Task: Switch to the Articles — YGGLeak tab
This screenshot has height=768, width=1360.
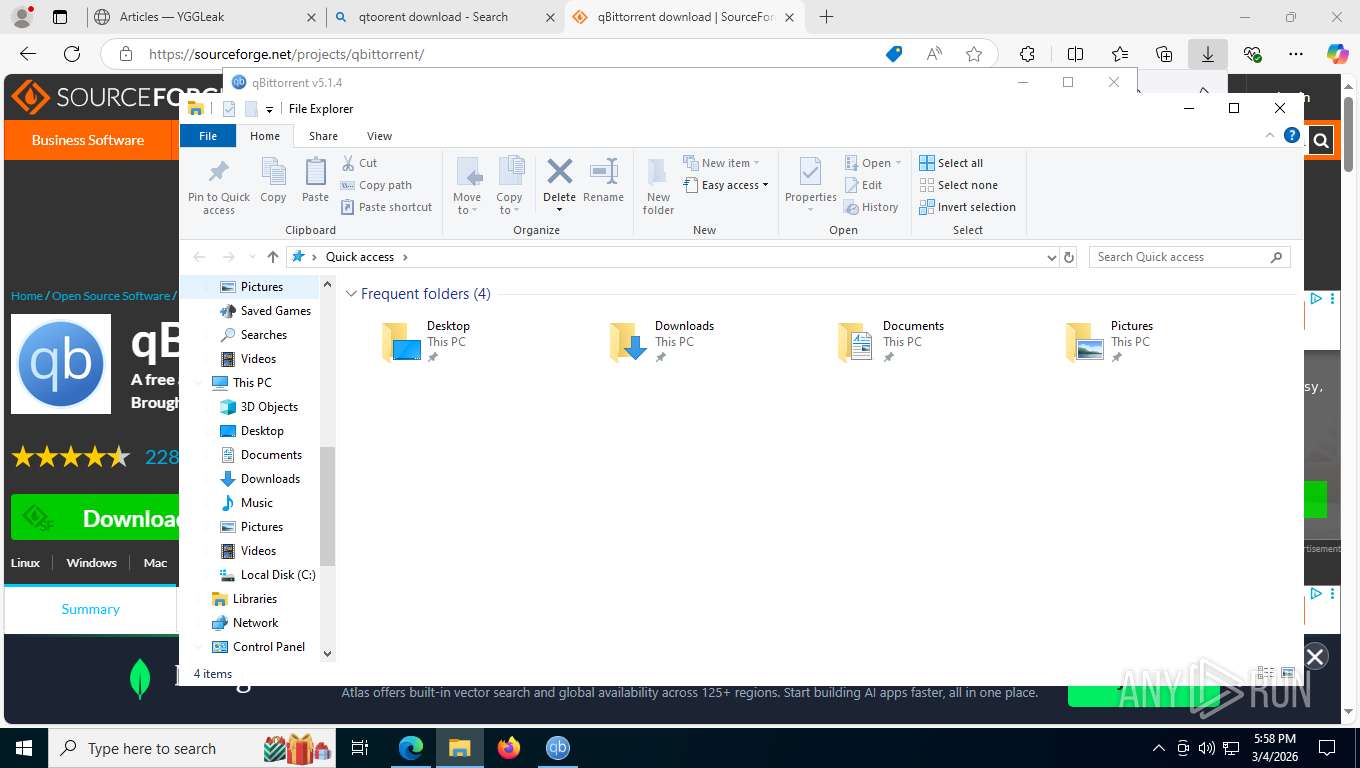Action: coord(204,17)
